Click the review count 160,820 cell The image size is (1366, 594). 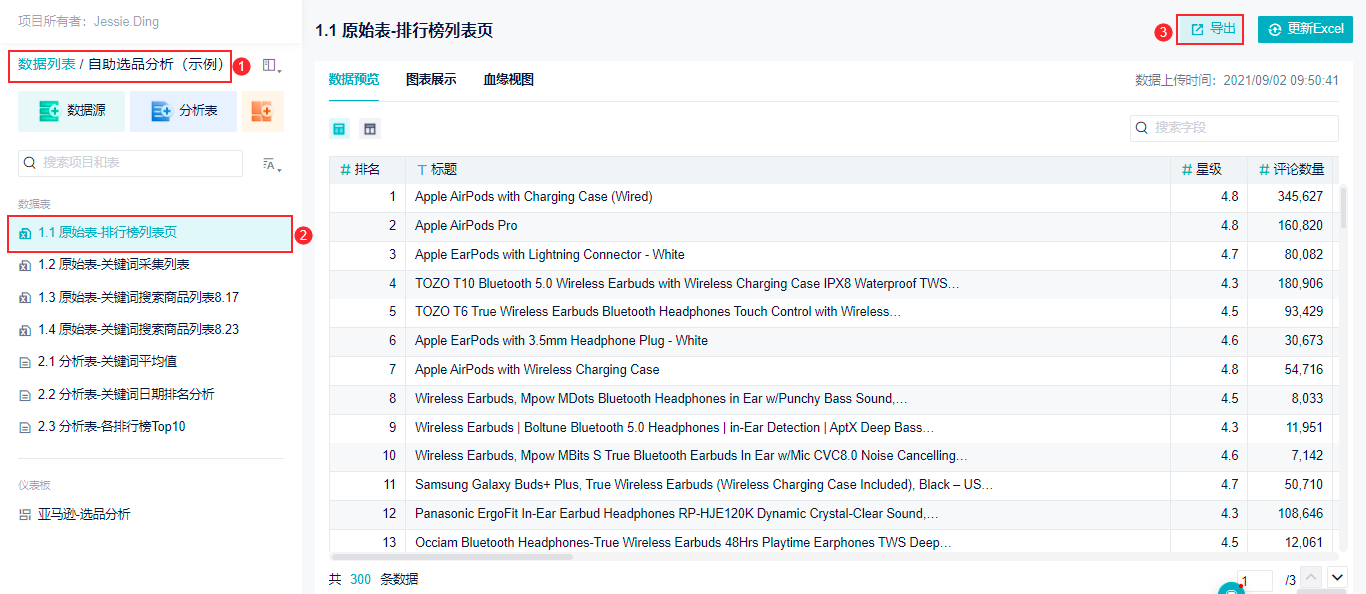[x=1300, y=226]
